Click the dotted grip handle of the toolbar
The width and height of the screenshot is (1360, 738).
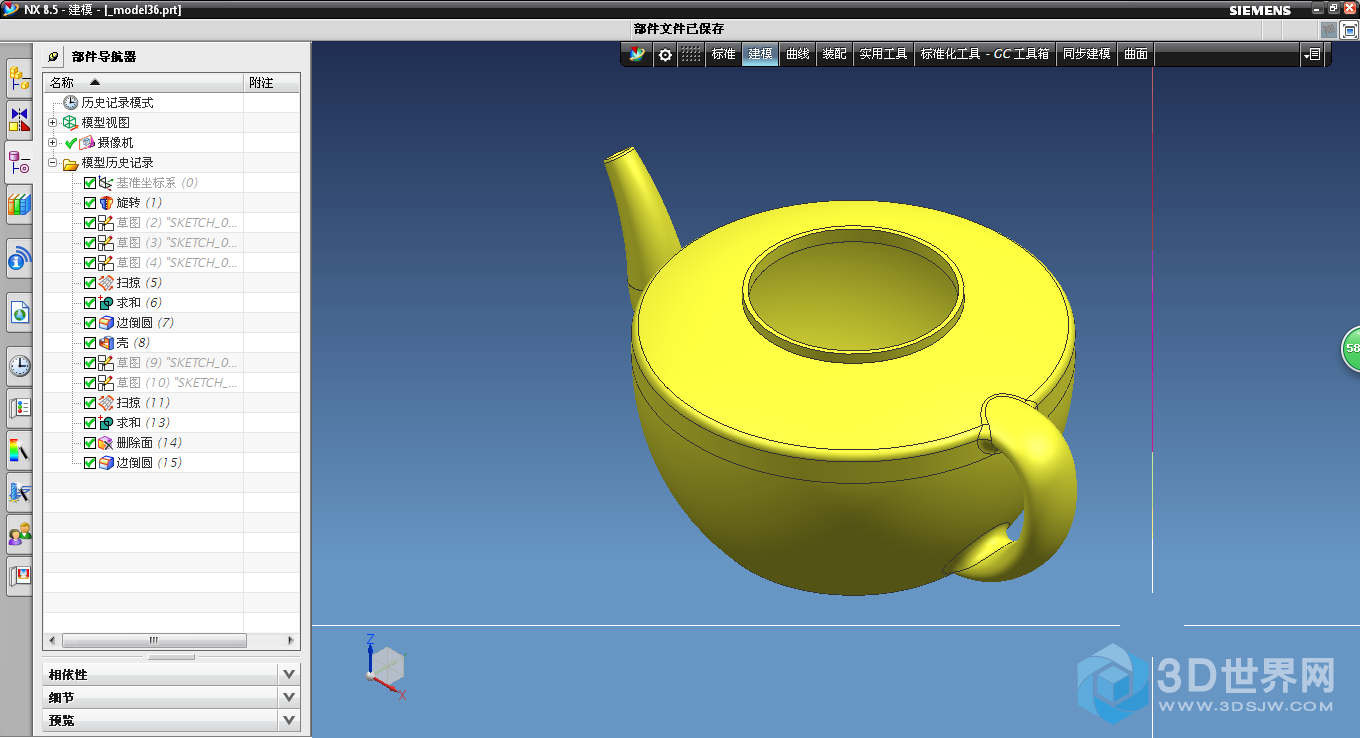[691, 54]
